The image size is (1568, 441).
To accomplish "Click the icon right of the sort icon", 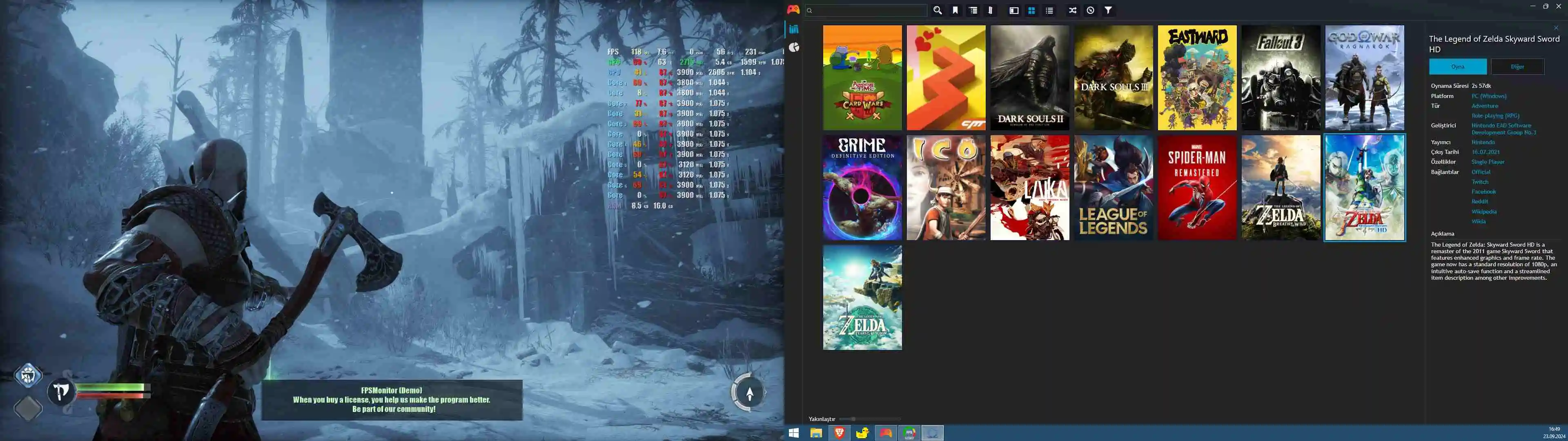I will coord(990,10).
